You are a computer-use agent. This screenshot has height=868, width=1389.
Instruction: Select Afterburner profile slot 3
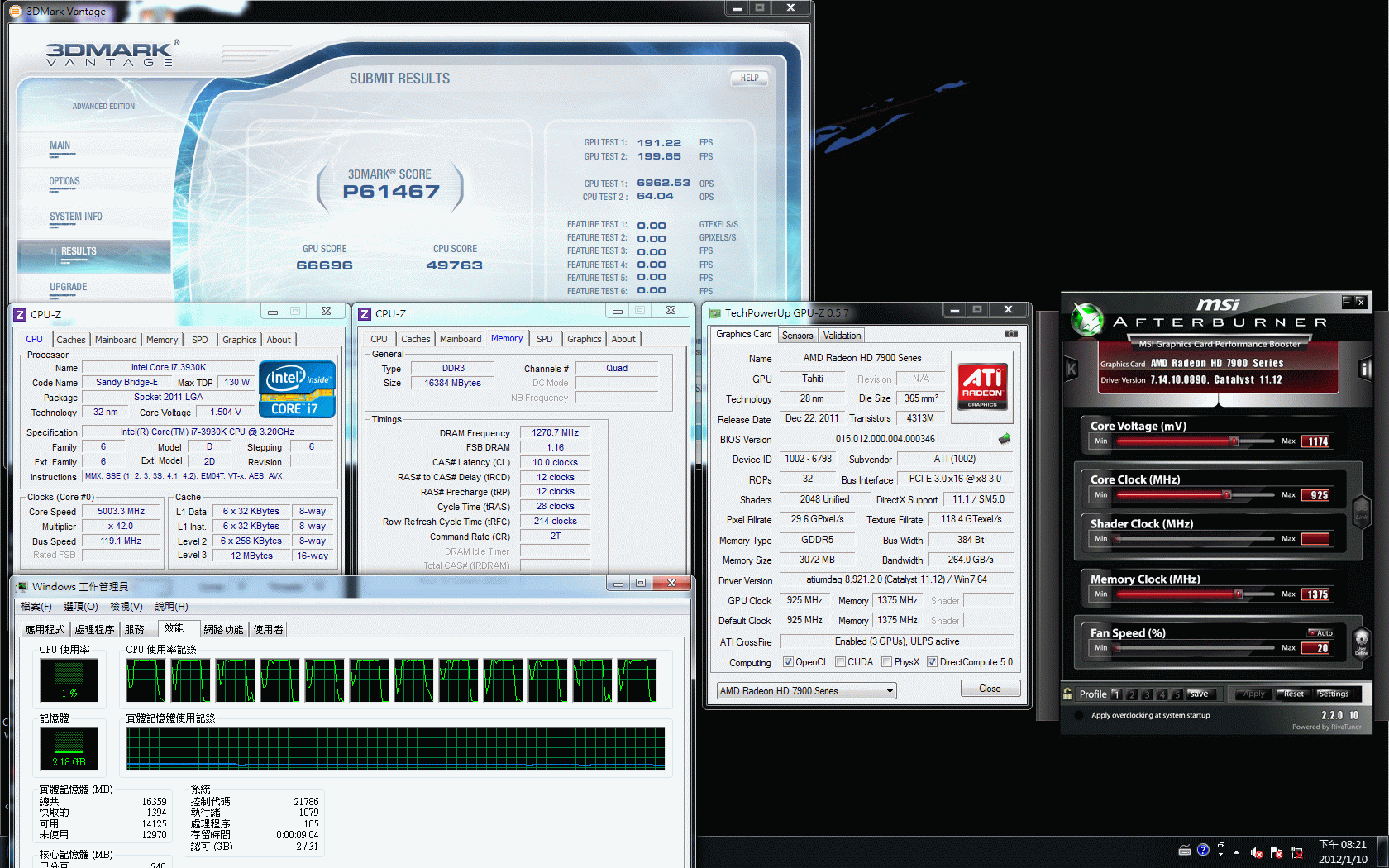(x=1147, y=694)
